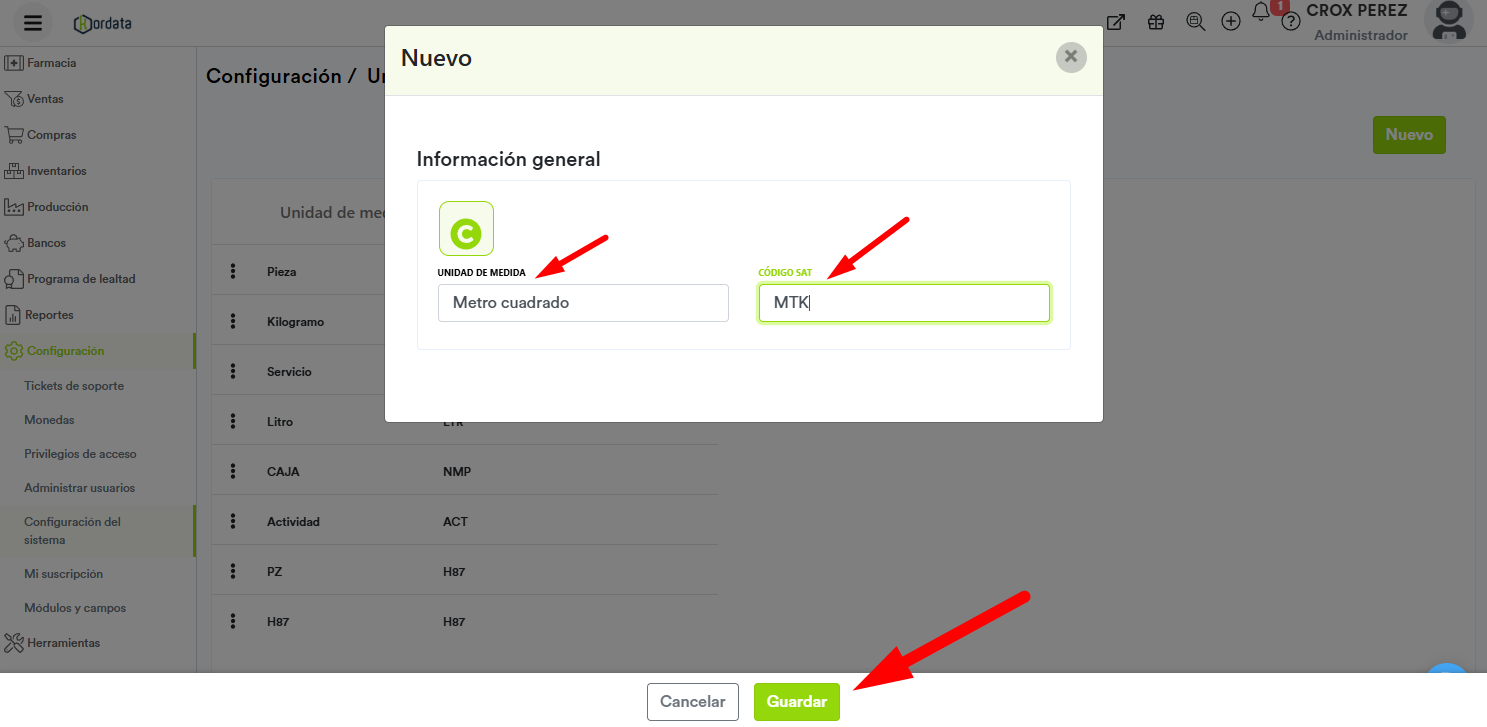Open the hamburger menu icon

33,23
